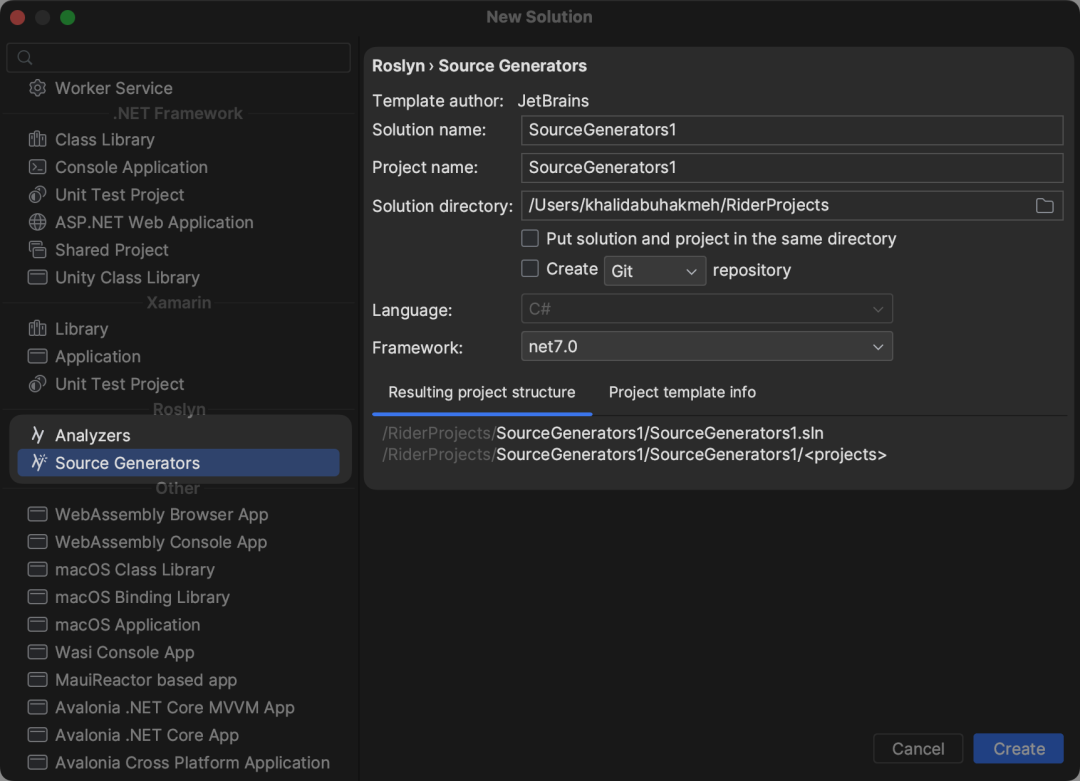Click the ASP.NET Web Application globe icon
1080x781 pixels.
[x=37, y=222]
